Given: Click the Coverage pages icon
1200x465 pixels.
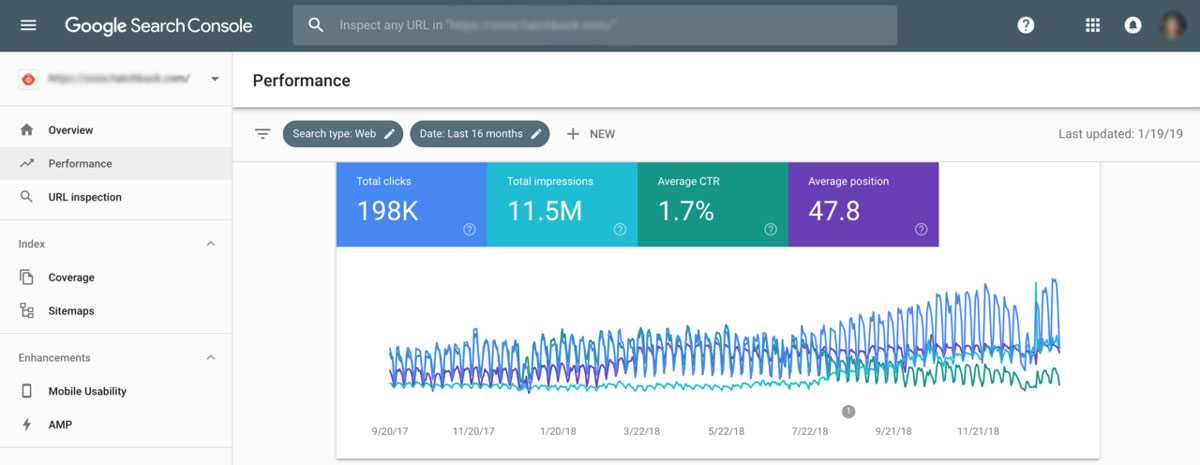Looking at the screenshot, I should click(27, 277).
